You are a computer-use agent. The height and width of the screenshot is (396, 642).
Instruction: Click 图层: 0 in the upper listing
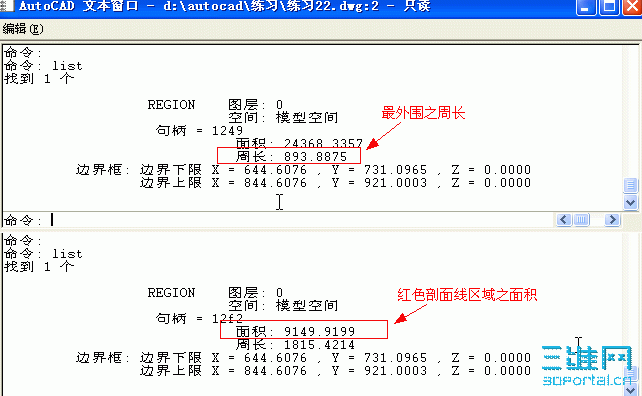(x=255, y=105)
